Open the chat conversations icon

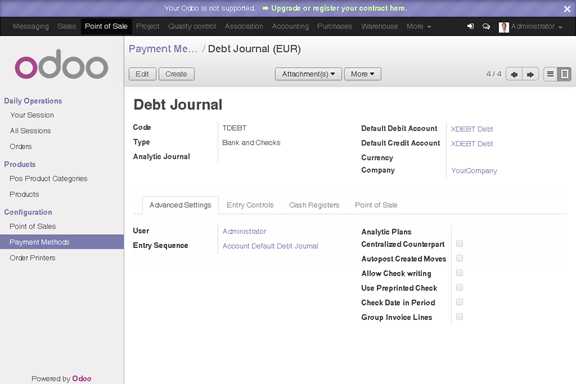(x=486, y=27)
